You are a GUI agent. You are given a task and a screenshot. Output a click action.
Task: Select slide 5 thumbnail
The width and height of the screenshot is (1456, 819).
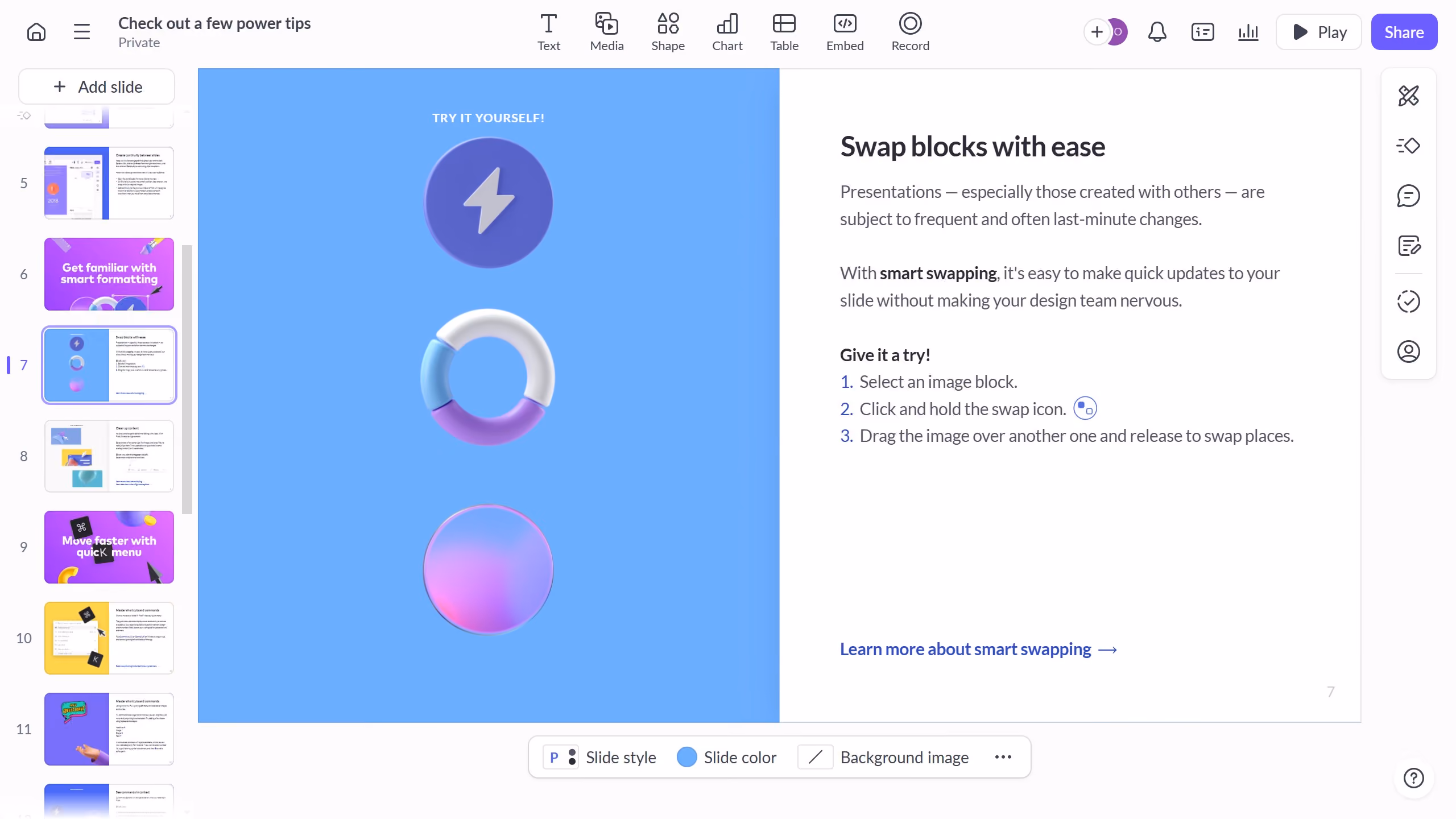click(109, 183)
